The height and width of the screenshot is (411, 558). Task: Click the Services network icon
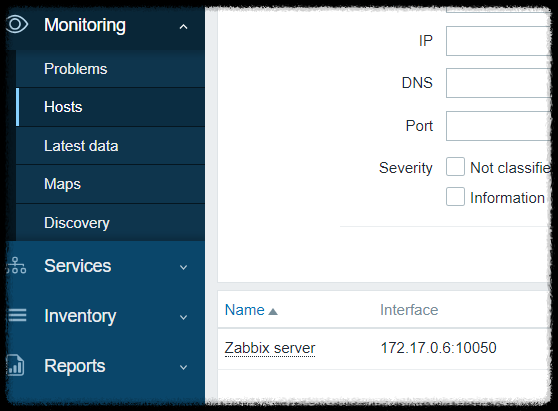coord(16,265)
